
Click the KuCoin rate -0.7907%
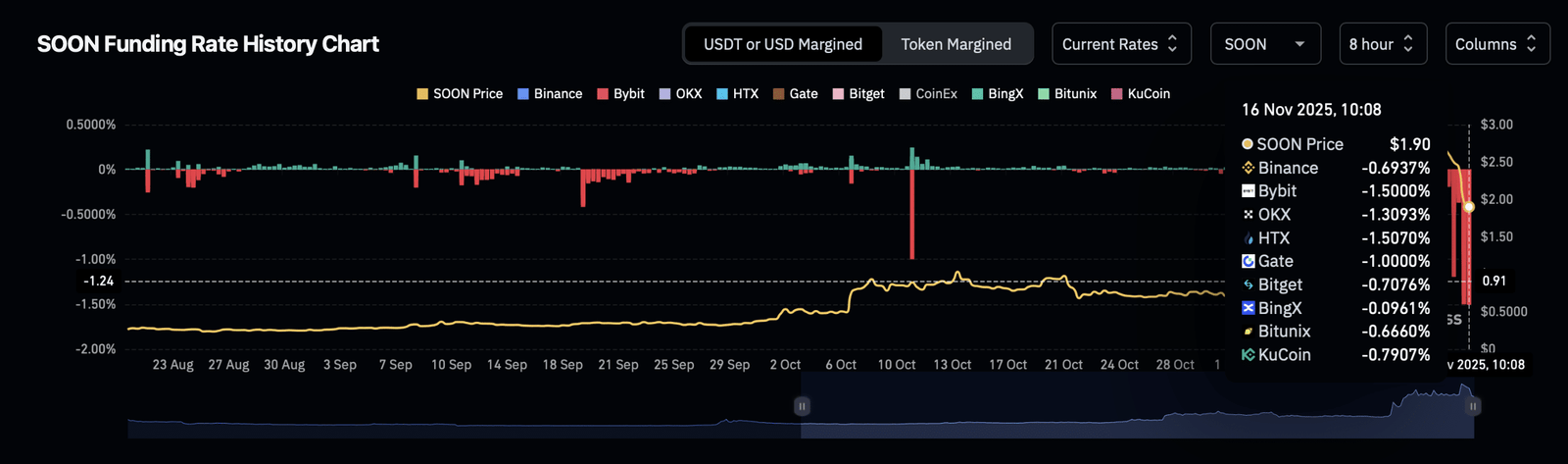(1396, 355)
